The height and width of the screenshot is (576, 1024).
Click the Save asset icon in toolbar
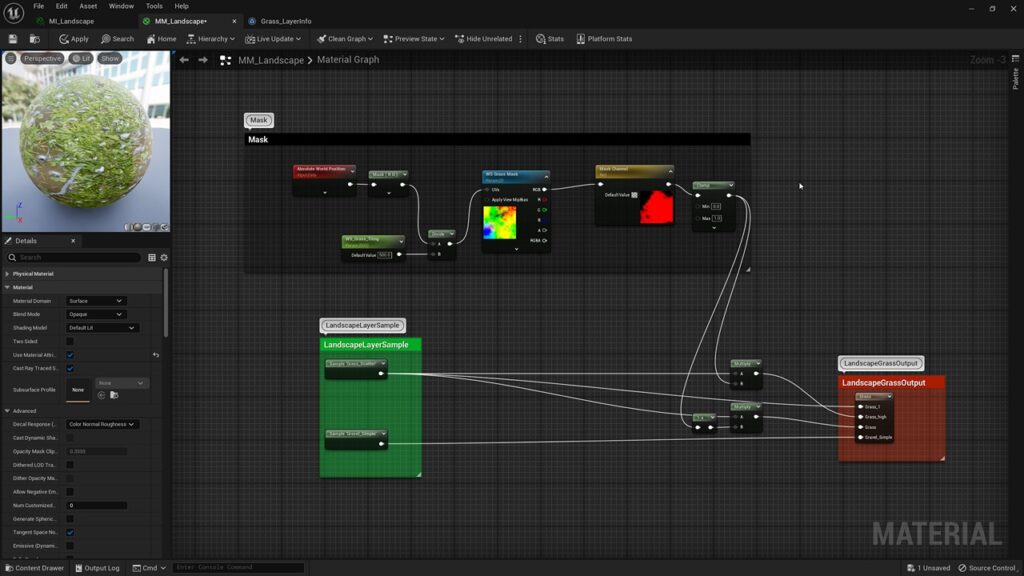click(13, 39)
